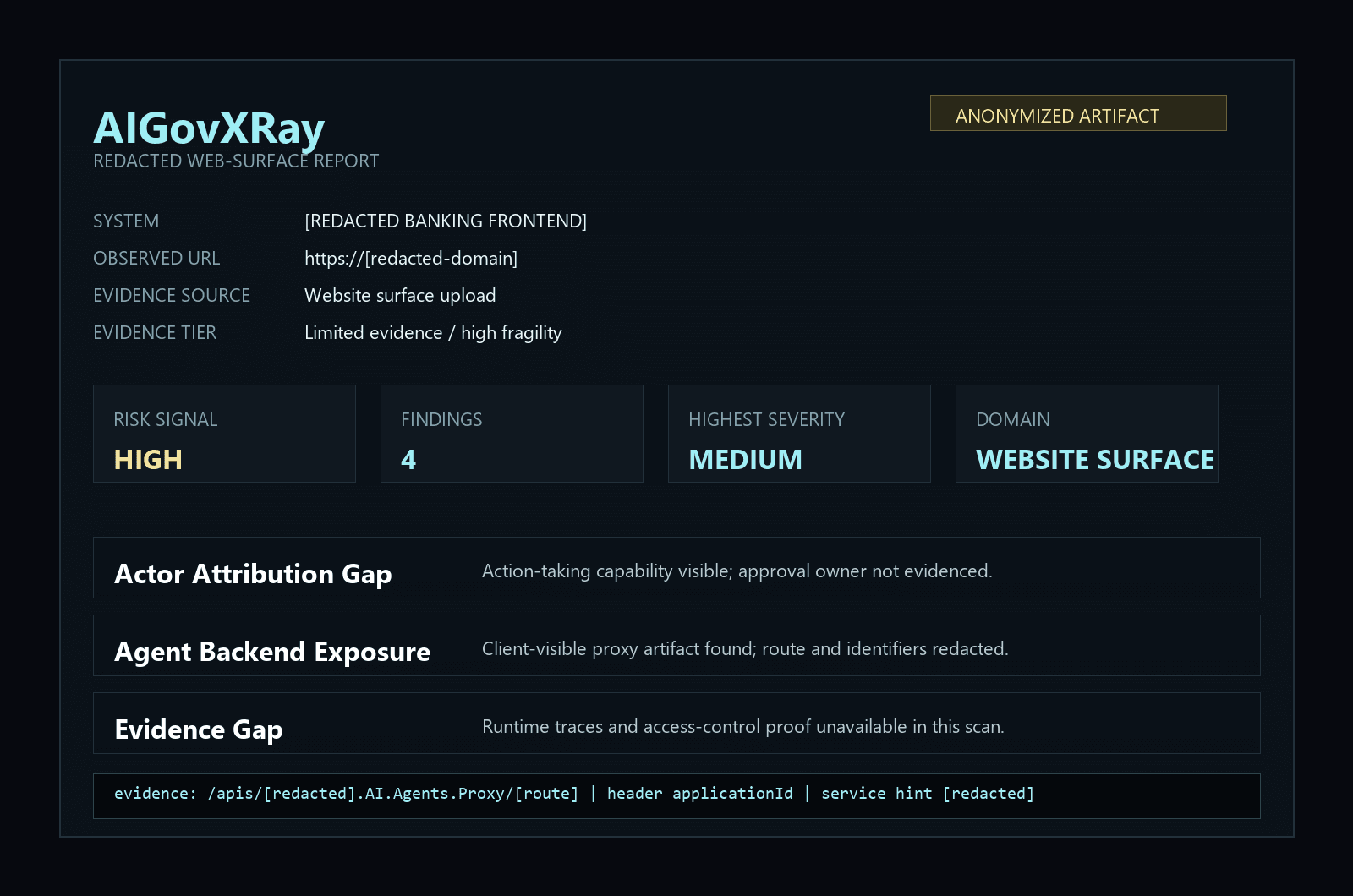Select Limited evidence / high fragility text
The height and width of the screenshot is (896, 1353).
(433, 332)
